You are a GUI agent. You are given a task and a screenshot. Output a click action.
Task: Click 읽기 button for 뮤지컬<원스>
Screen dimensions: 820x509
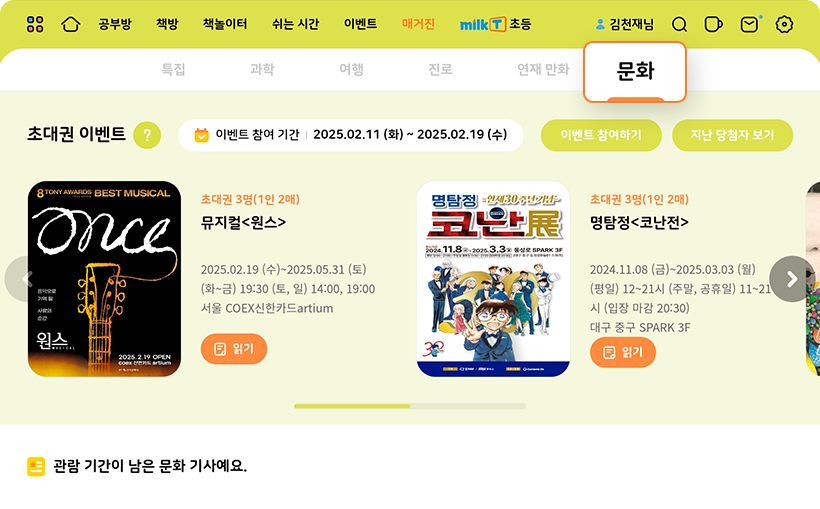[x=234, y=348]
